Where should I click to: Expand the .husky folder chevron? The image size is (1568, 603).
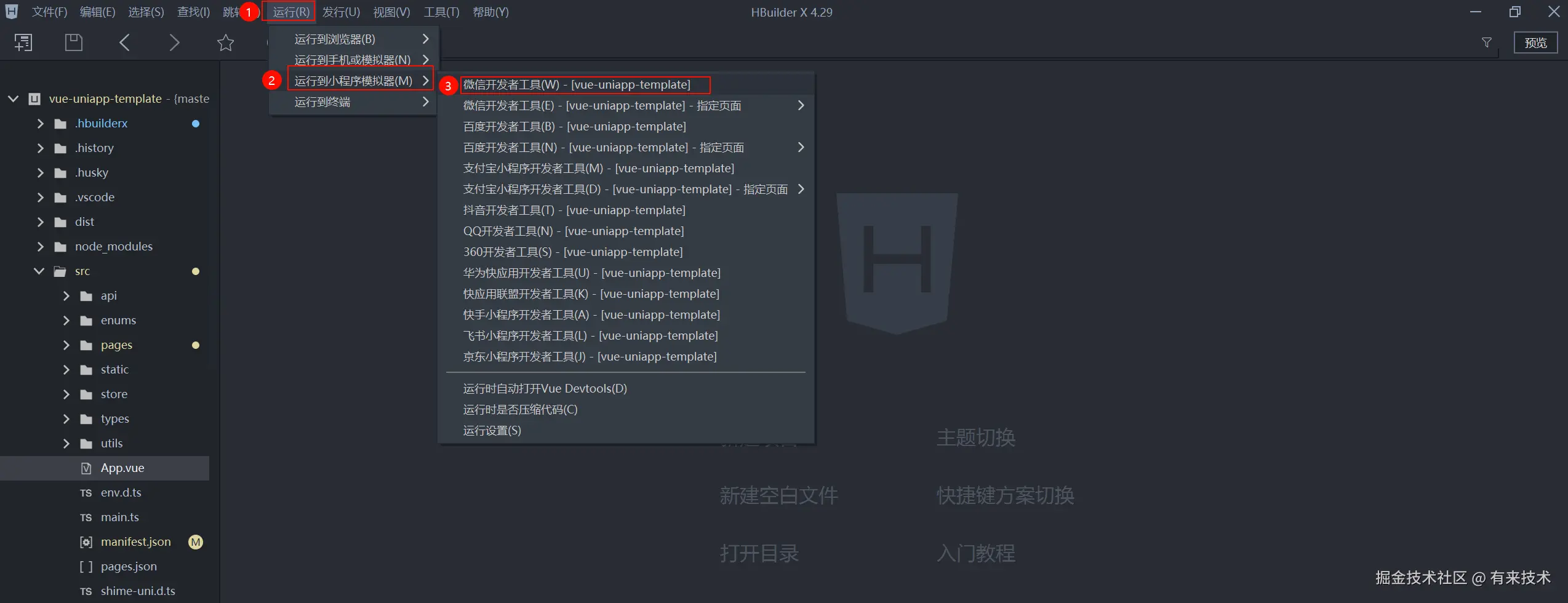click(41, 173)
